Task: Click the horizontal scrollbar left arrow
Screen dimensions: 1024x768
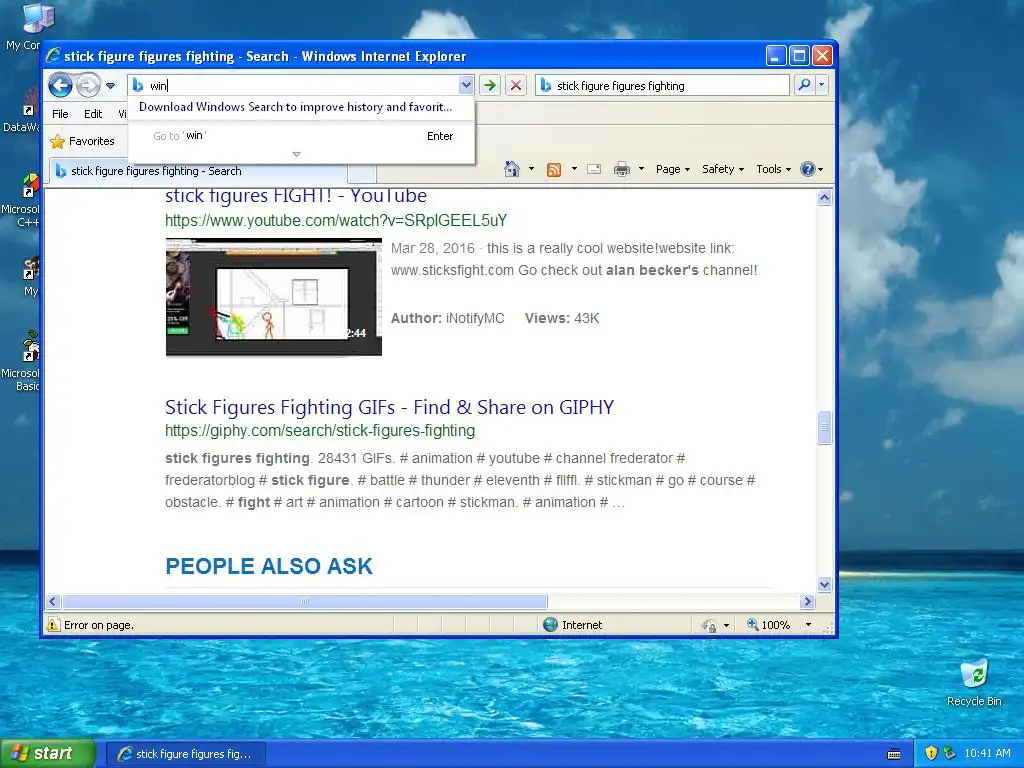Action: coord(54,601)
